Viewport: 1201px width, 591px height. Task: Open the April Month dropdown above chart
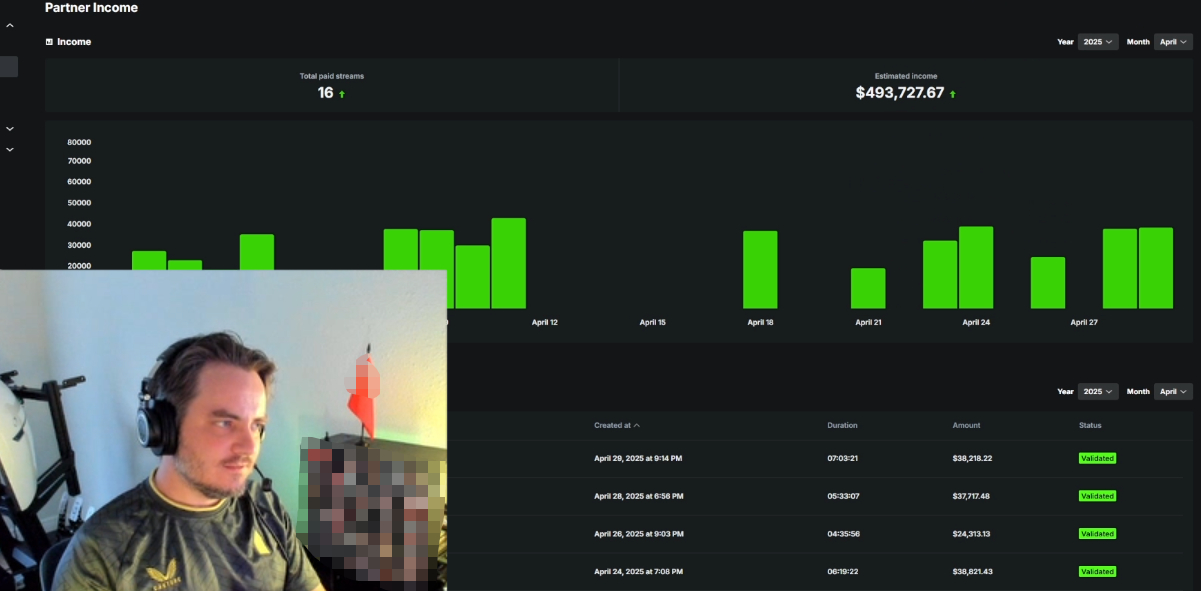1172,42
